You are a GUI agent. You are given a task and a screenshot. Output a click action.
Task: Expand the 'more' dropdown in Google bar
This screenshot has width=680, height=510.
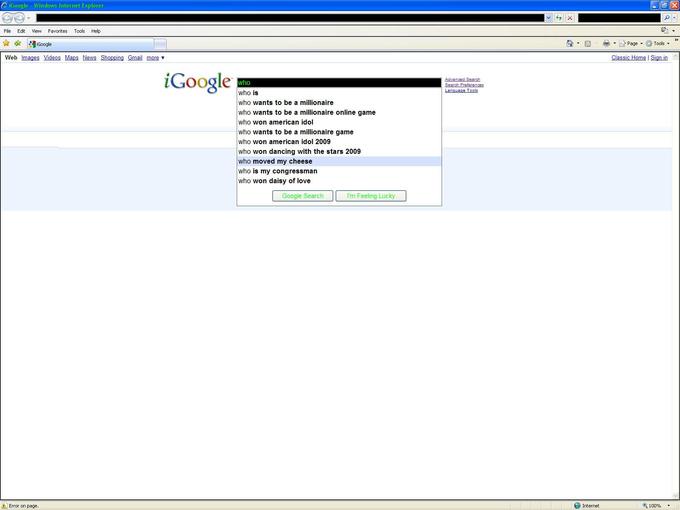click(155, 58)
